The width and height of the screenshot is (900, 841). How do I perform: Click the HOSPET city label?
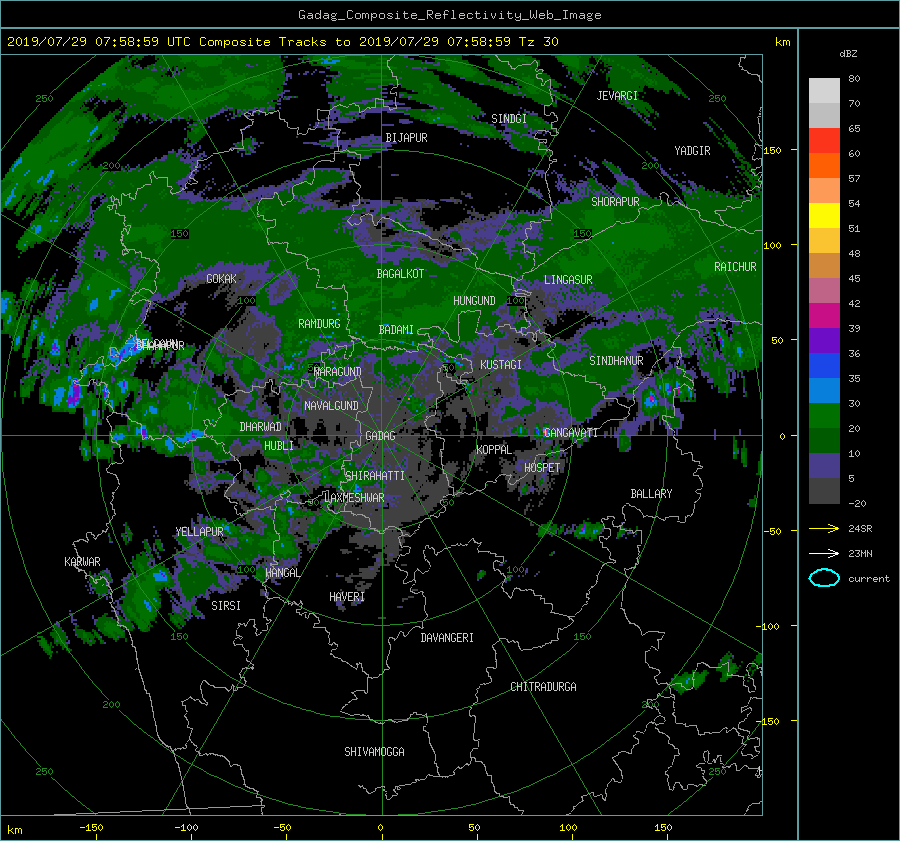click(542, 468)
